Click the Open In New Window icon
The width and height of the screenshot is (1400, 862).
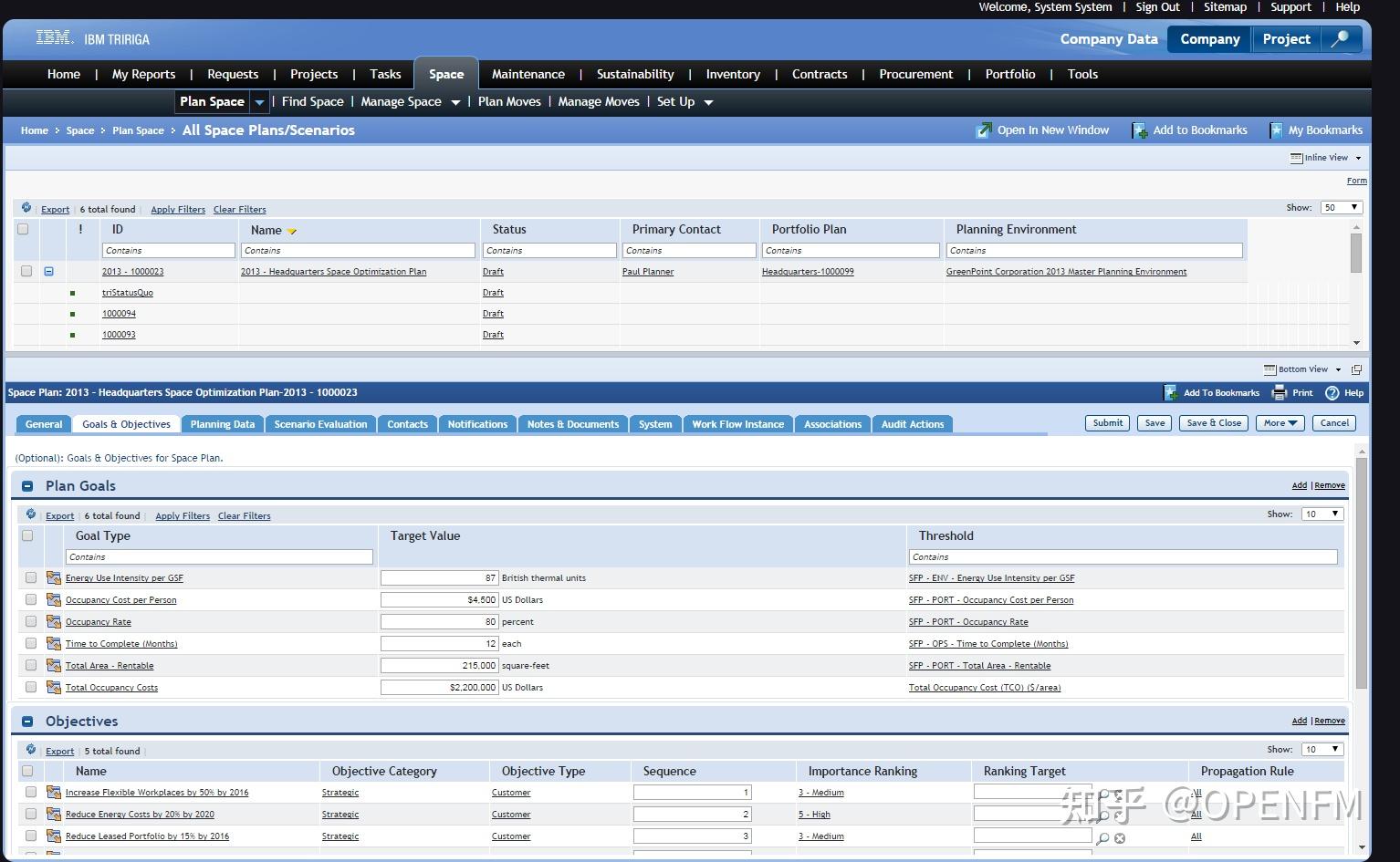point(983,130)
